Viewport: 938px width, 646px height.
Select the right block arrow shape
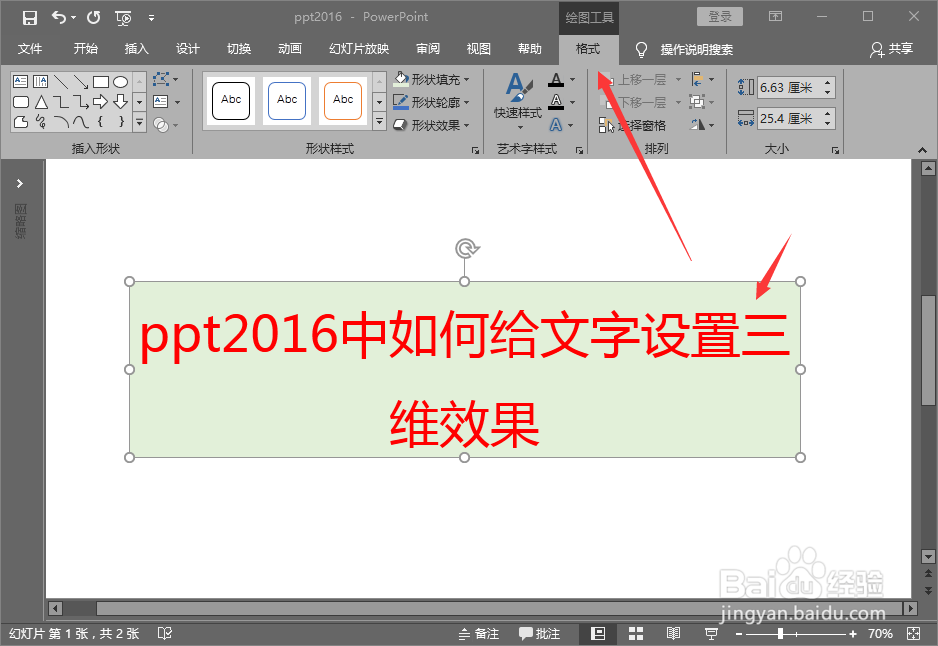click(x=100, y=102)
